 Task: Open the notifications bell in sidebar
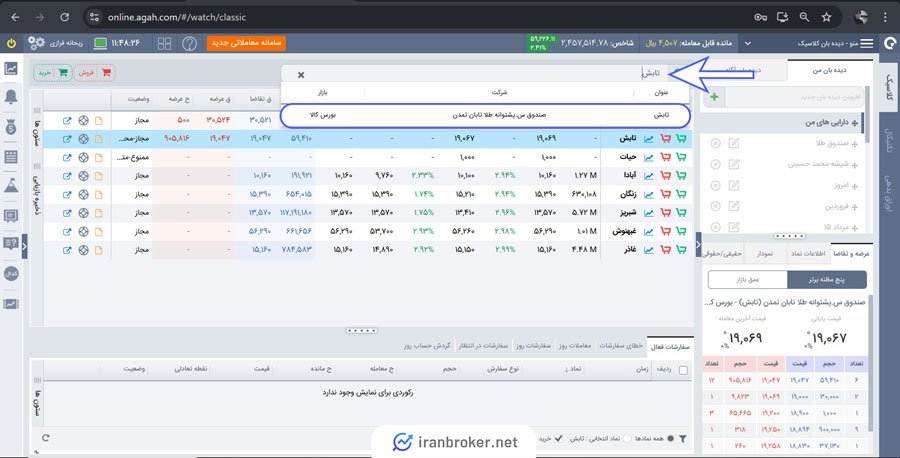(11, 97)
